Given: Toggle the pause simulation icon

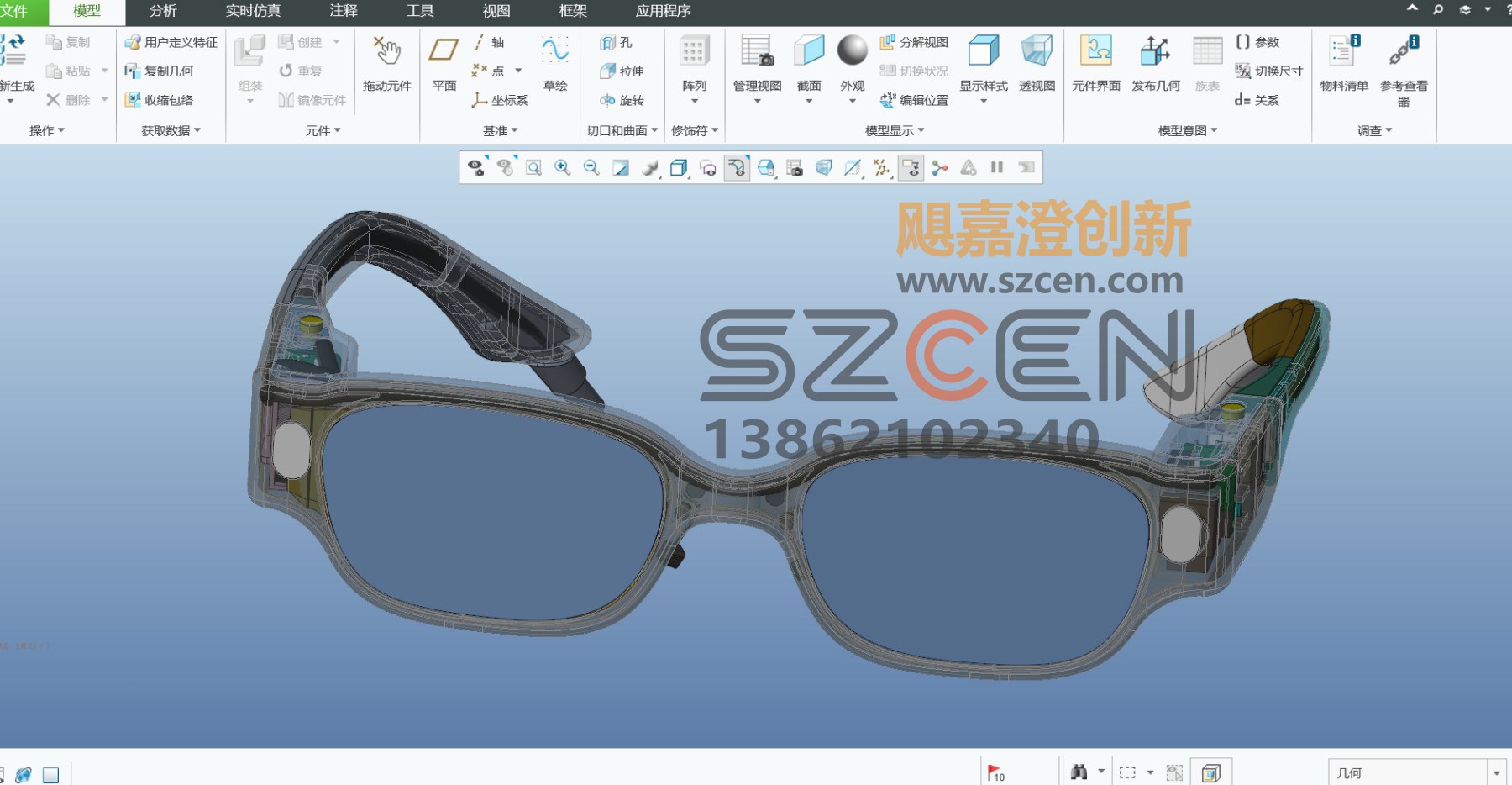Looking at the screenshot, I should click(x=997, y=167).
